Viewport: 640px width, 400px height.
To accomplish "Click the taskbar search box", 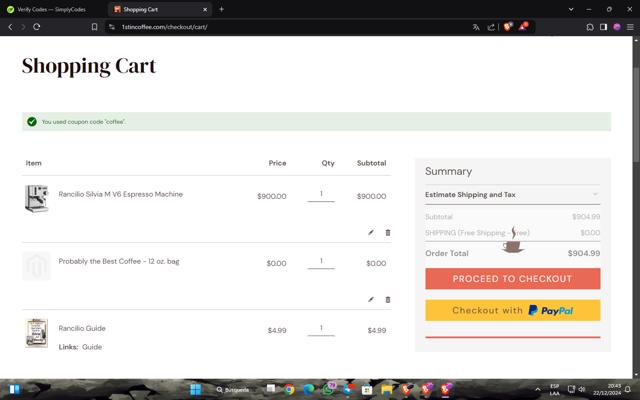I will pyautogui.click(x=233, y=390).
